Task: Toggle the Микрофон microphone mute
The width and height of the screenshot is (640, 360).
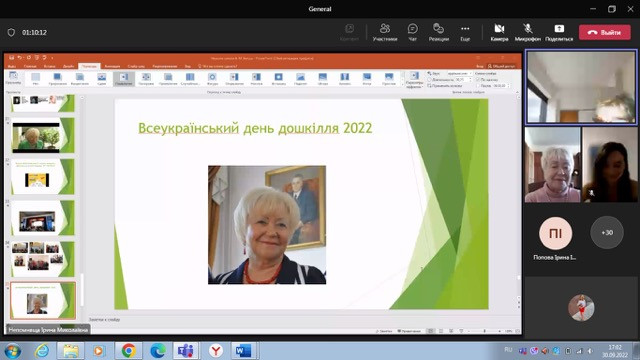Action: click(527, 32)
